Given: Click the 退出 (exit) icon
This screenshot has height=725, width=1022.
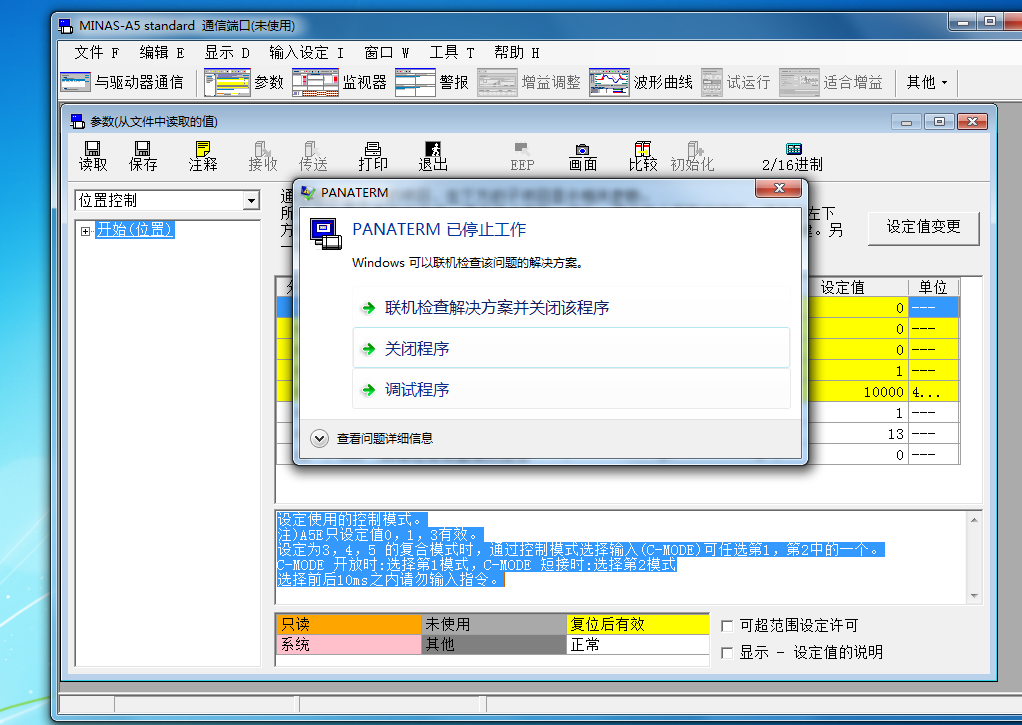Looking at the screenshot, I should 433,155.
